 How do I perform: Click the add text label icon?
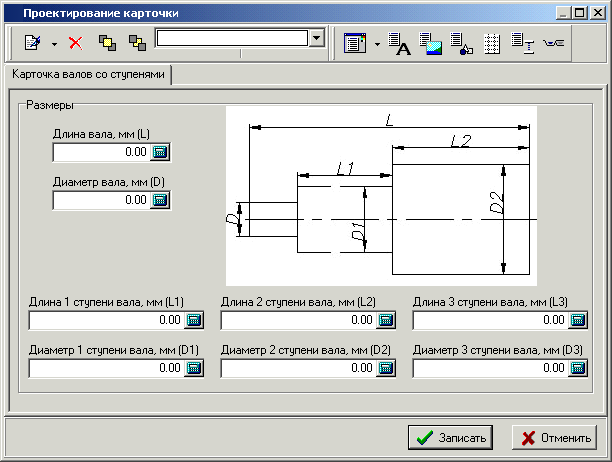pyautogui.click(x=400, y=43)
